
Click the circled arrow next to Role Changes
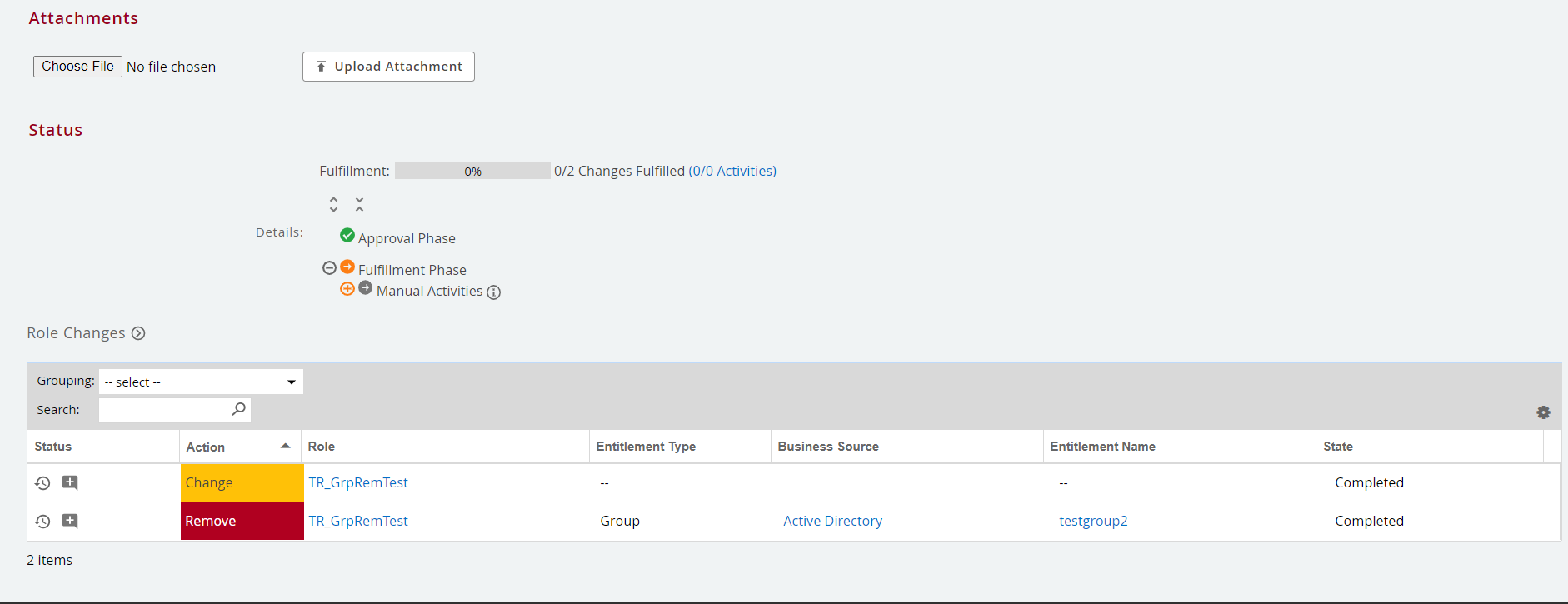[x=138, y=333]
